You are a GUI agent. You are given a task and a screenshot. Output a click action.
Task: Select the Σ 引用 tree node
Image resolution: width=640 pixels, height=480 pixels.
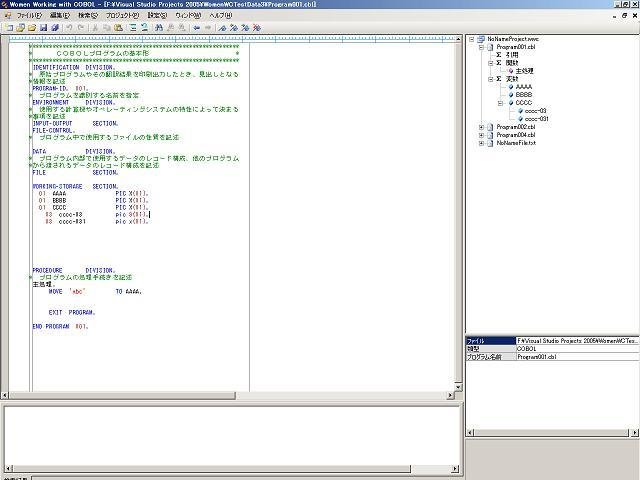point(512,55)
